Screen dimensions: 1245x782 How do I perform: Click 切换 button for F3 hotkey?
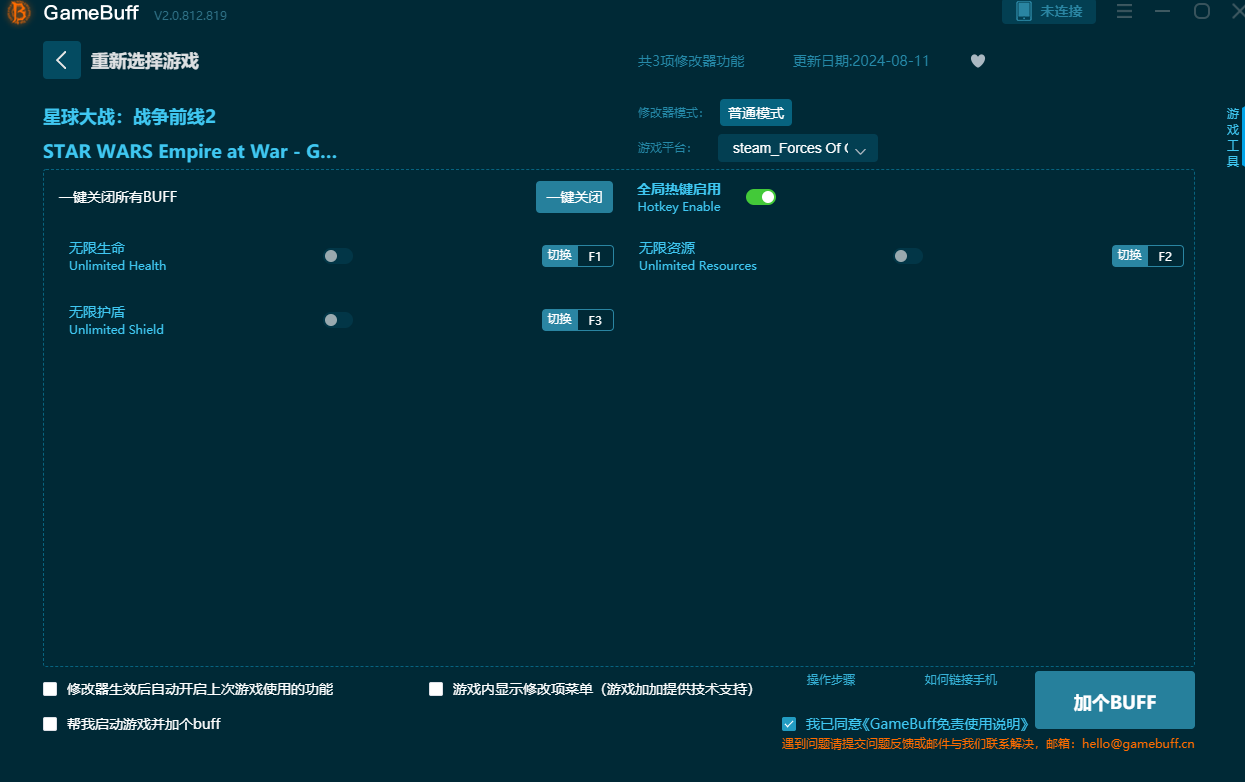pyautogui.click(x=560, y=320)
